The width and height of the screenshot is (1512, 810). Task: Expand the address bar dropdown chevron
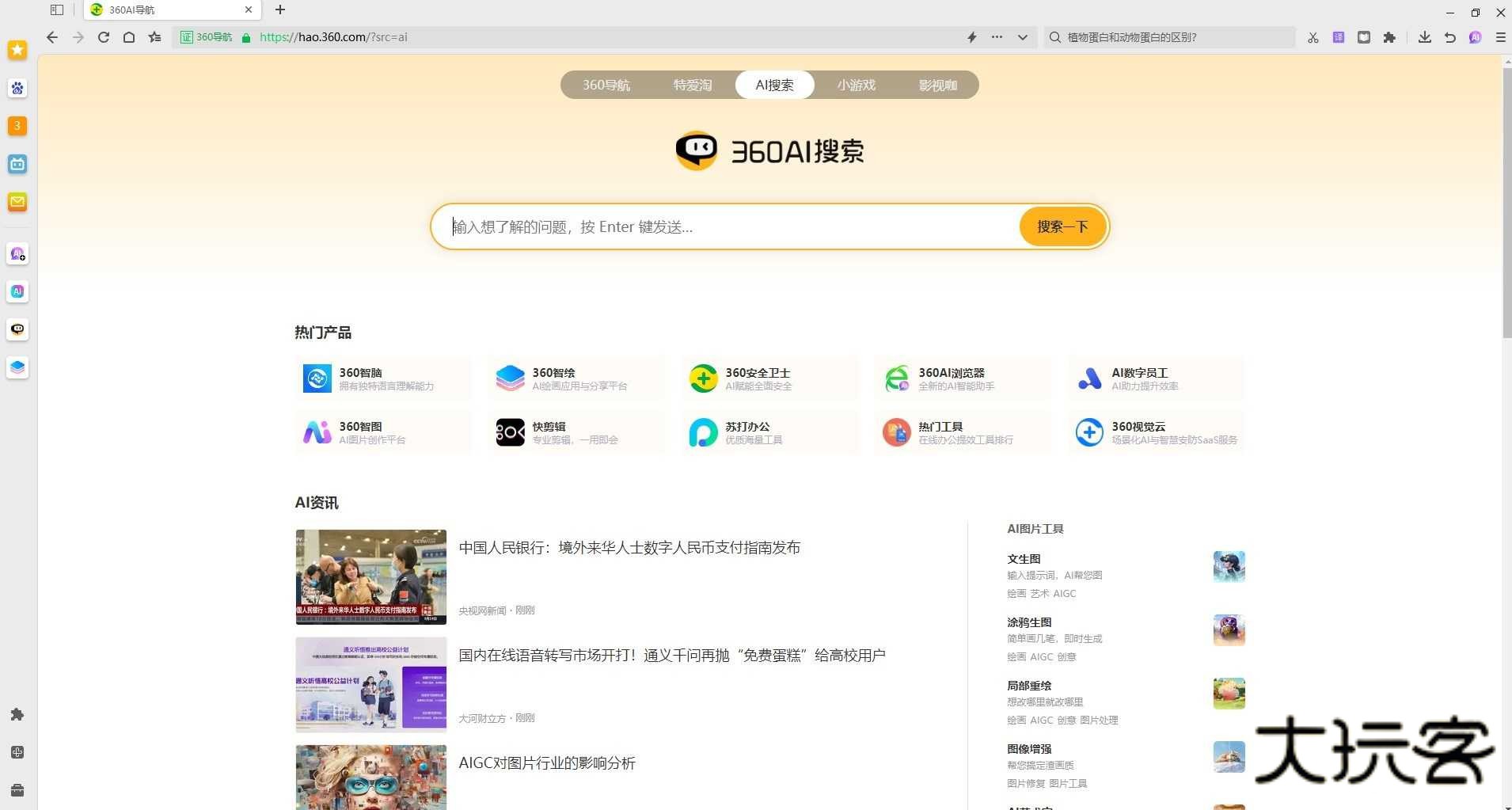[1022, 37]
